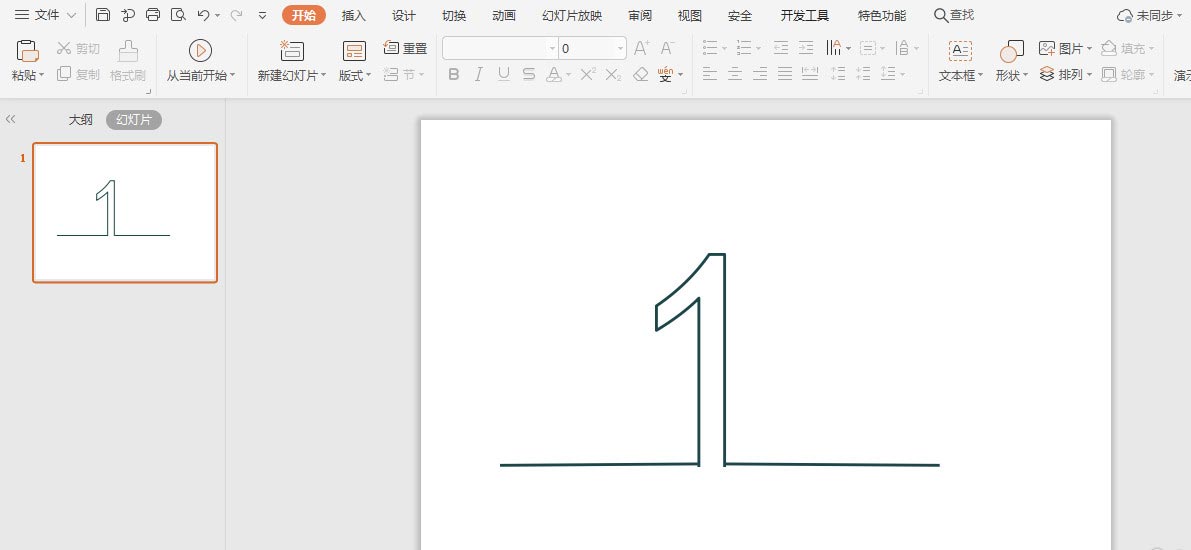1191x550 pixels.
Task: Click 剪切 (Cut) scissors button
Action: pyautogui.click(x=78, y=49)
